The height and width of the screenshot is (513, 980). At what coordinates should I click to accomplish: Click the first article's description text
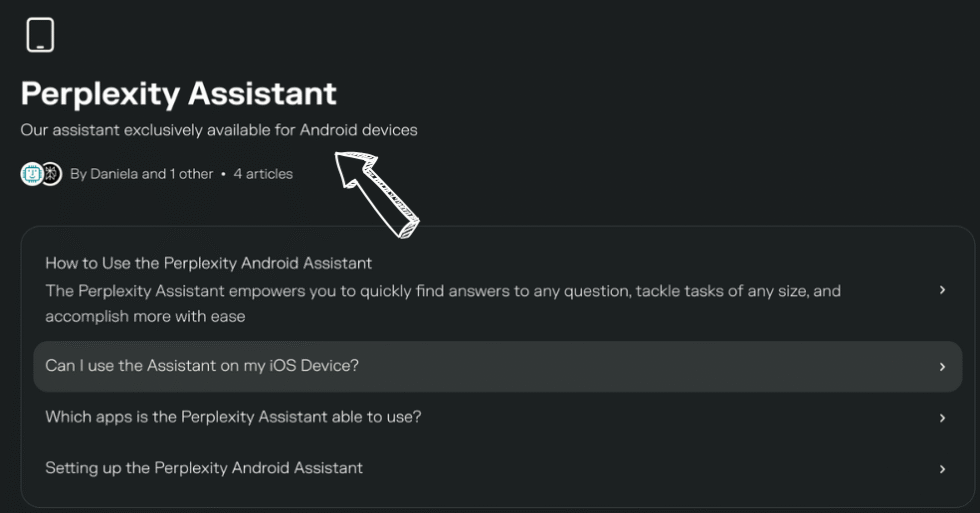coord(443,303)
